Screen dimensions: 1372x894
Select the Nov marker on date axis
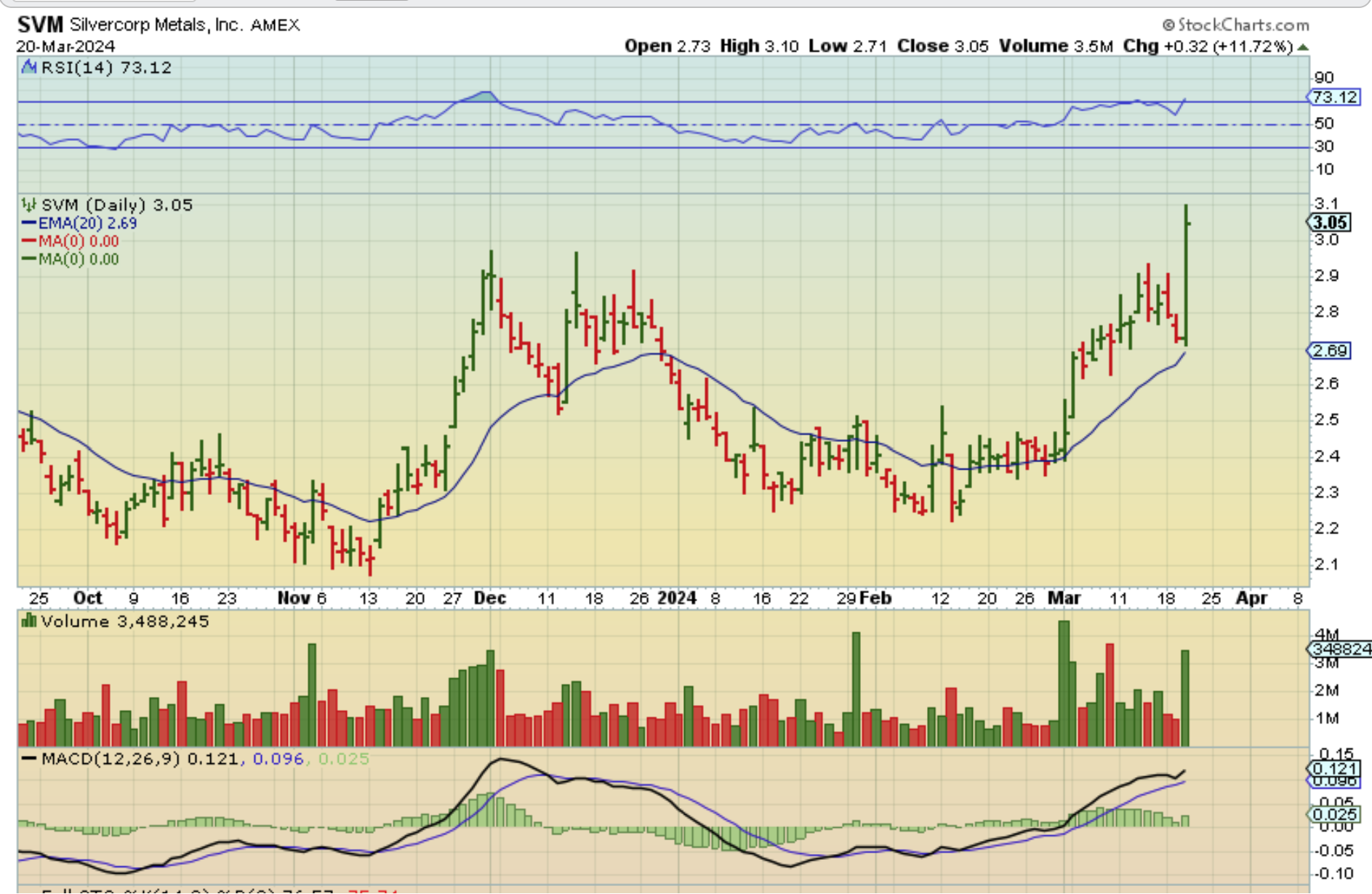pos(294,598)
